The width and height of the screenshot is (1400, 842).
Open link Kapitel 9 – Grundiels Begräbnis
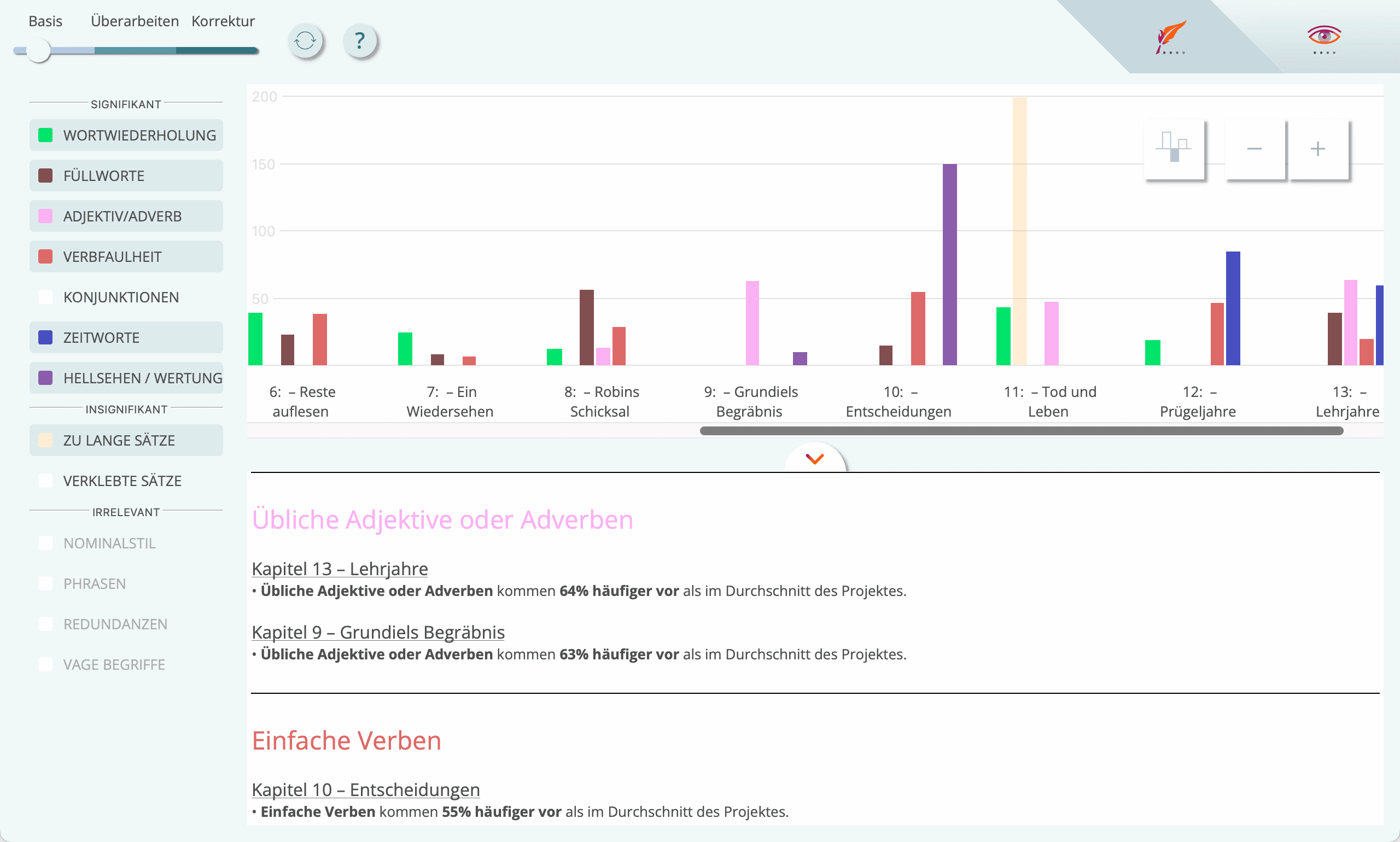378,632
